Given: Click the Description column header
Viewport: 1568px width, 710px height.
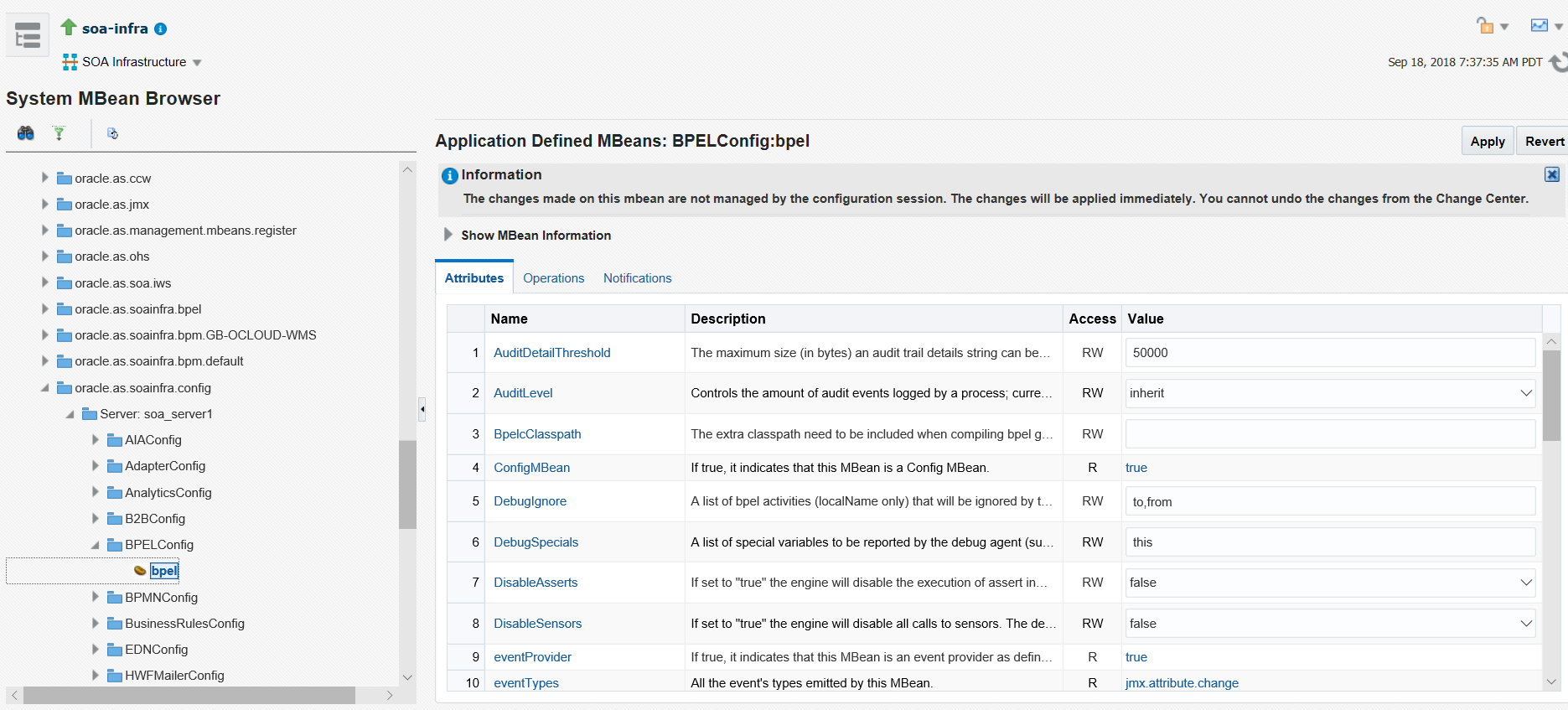Looking at the screenshot, I should coord(873,319).
